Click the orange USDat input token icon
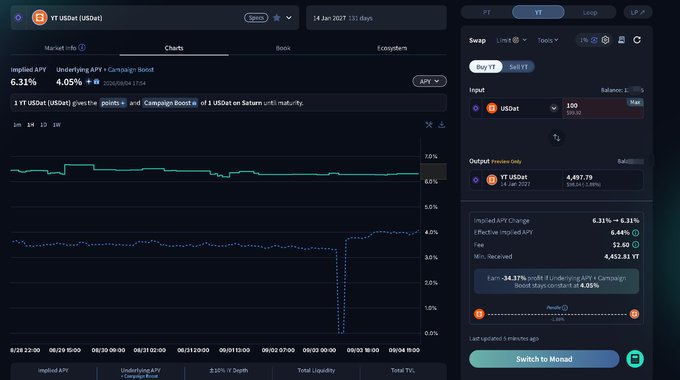 (x=491, y=108)
